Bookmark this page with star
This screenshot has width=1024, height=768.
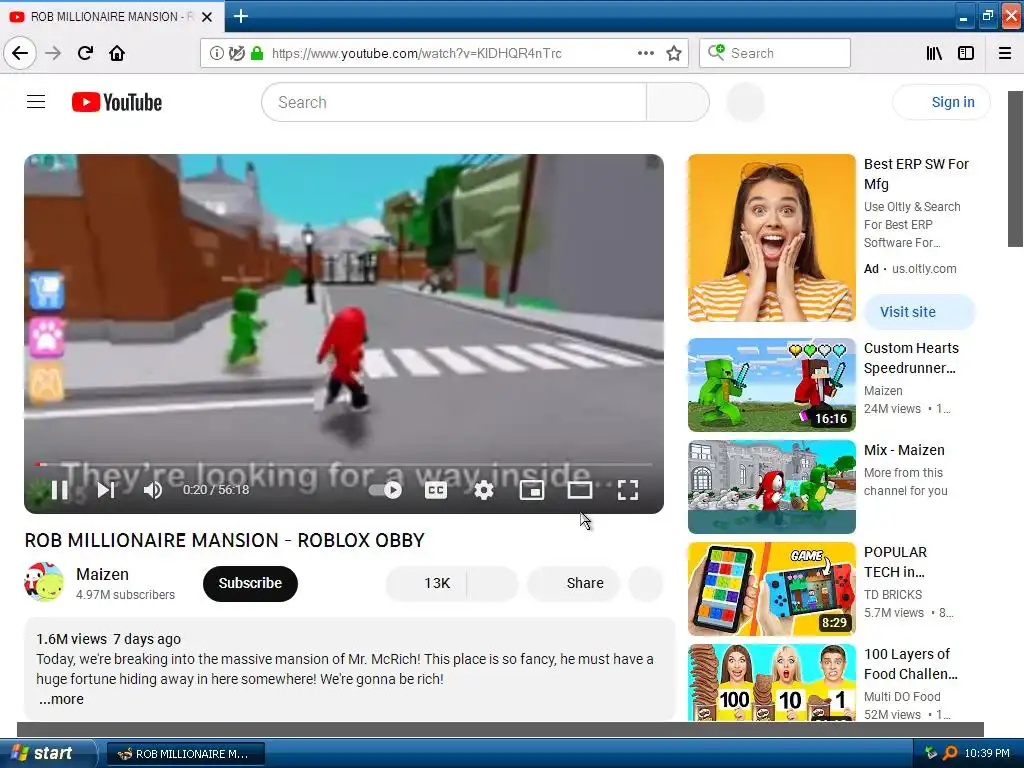(x=674, y=53)
